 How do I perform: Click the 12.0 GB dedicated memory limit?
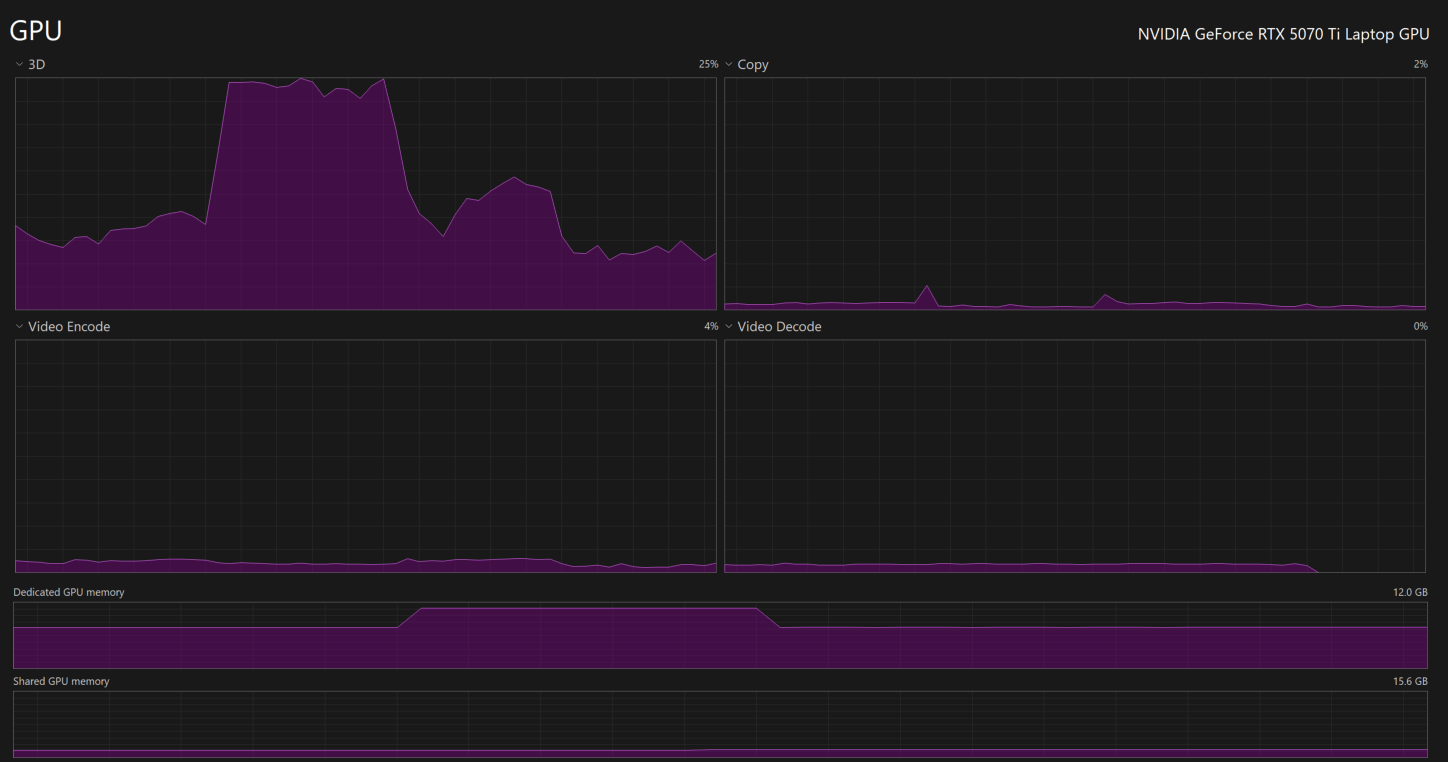(x=1410, y=593)
